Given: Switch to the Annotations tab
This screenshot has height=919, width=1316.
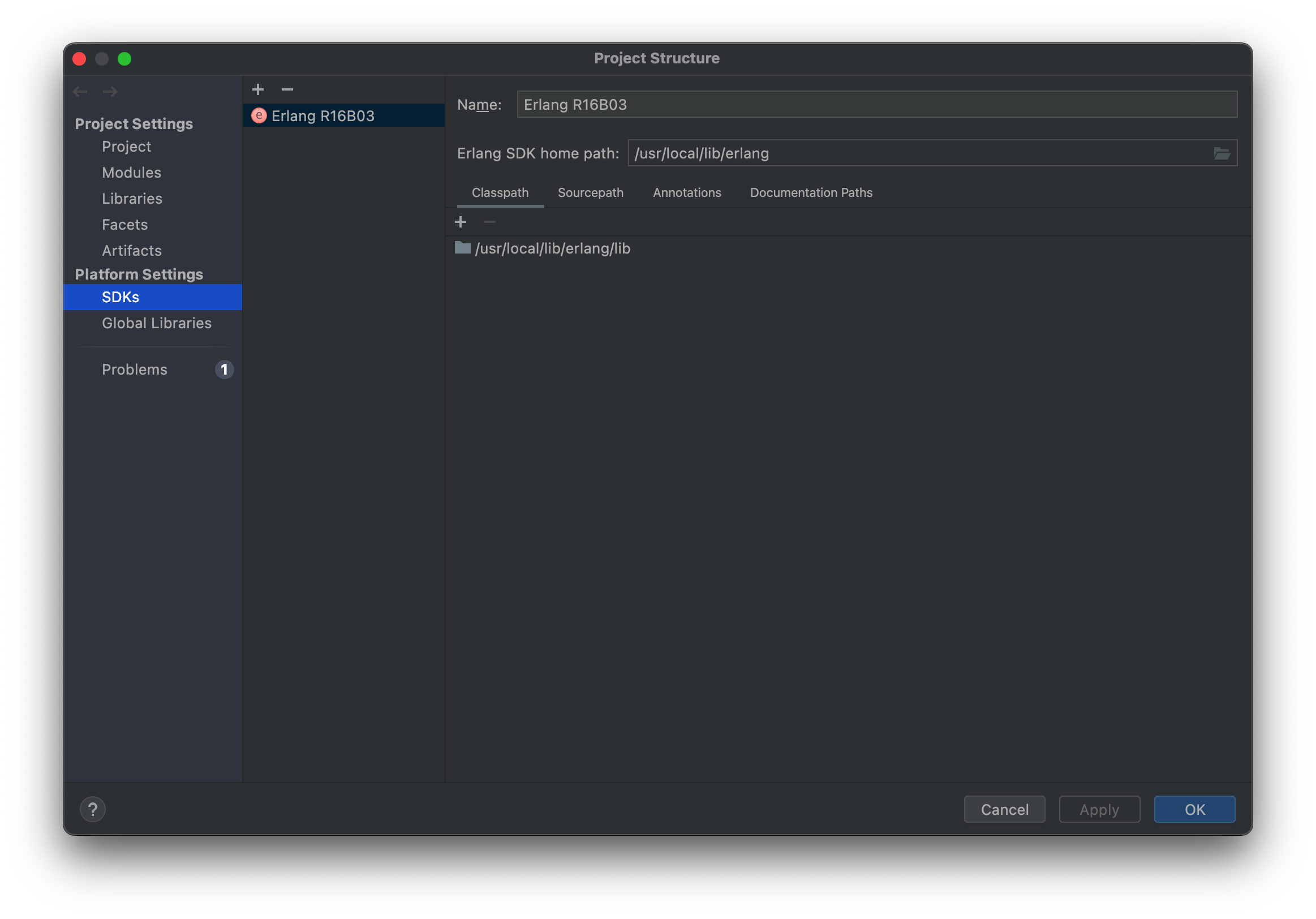Looking at the screenshot, I should coord(687,192).
